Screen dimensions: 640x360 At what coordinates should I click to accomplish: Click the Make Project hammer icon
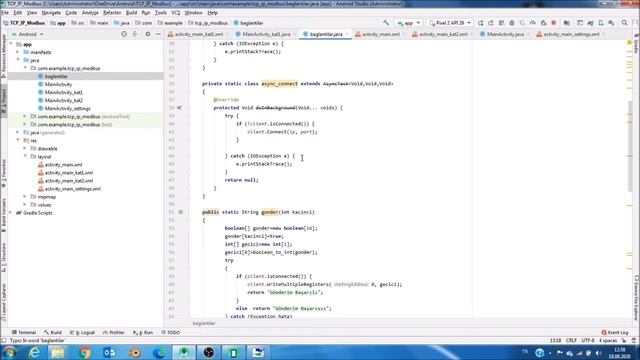(x=386, y=23)
